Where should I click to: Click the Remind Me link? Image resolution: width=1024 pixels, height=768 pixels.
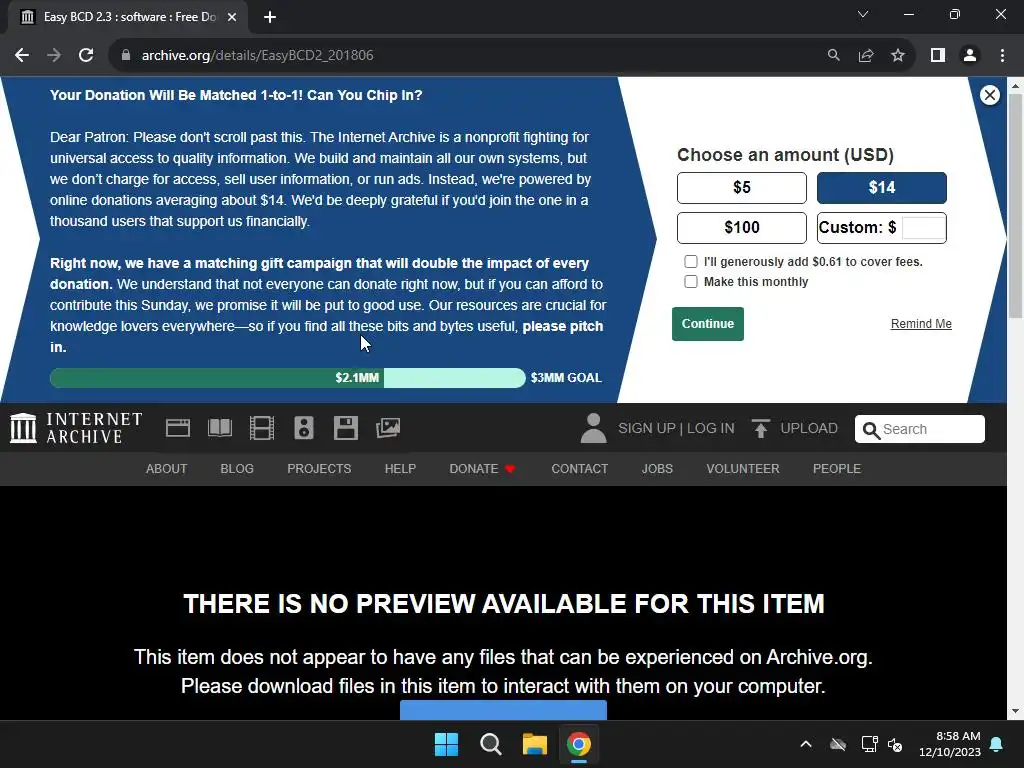pos(921,324)
